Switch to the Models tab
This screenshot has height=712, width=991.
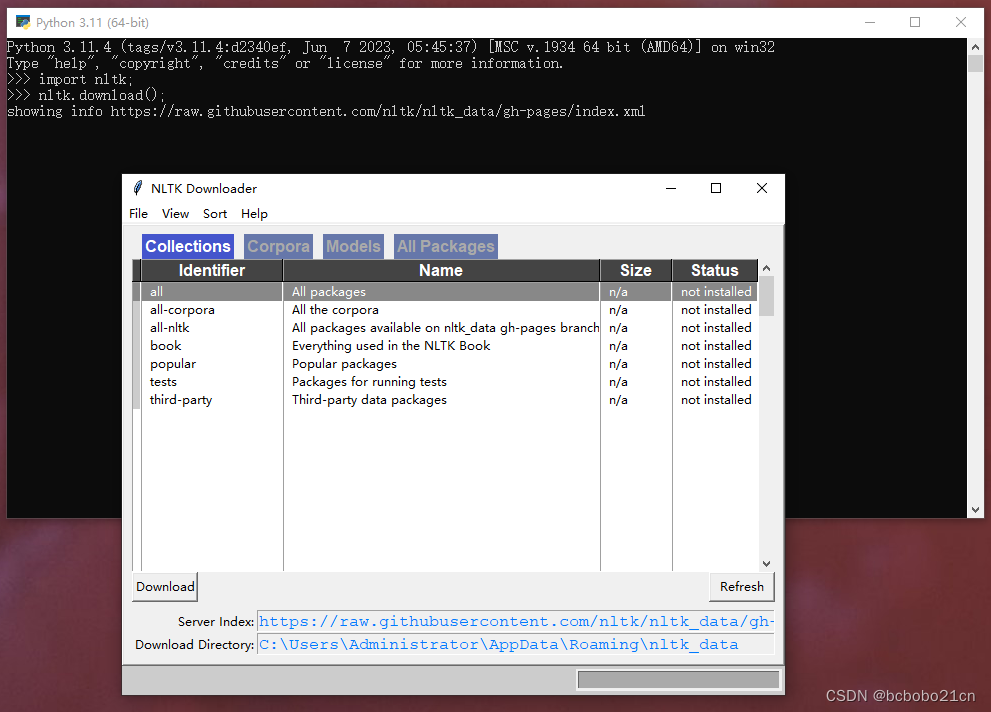tap(353, 246)
